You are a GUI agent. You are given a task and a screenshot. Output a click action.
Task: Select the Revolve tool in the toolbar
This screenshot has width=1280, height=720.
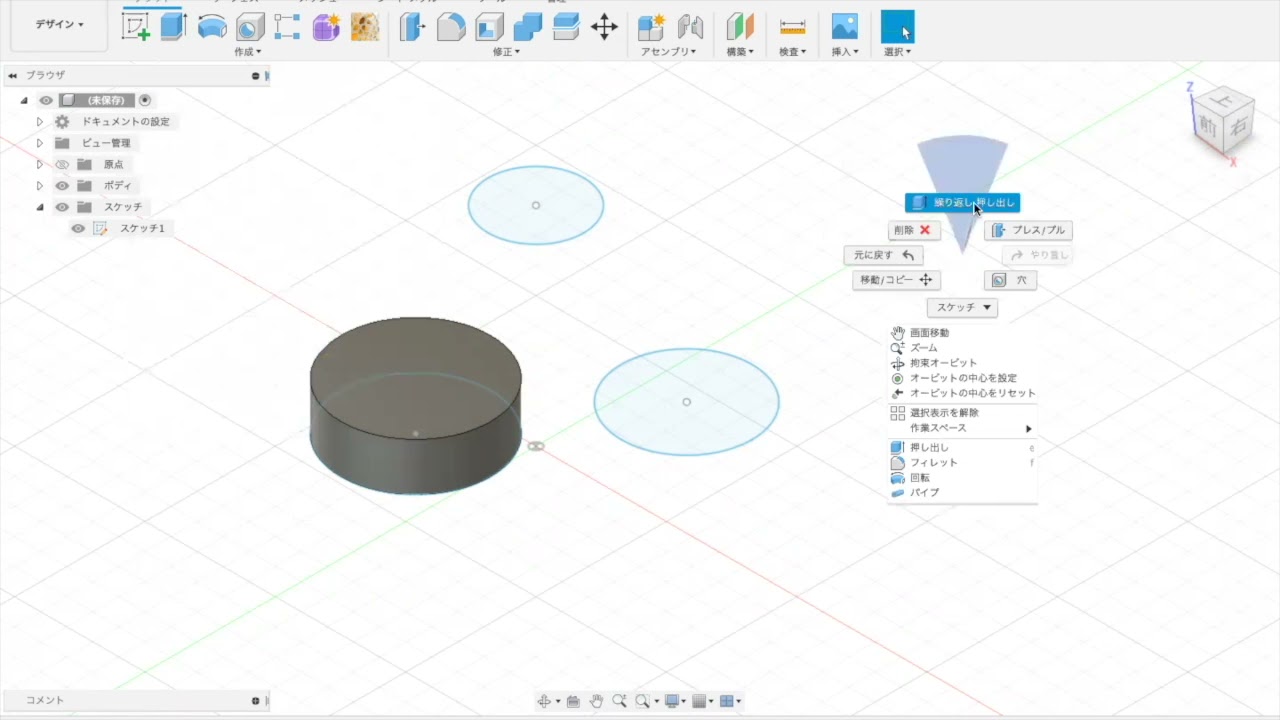pyautogui.click(x=212, y=26)
